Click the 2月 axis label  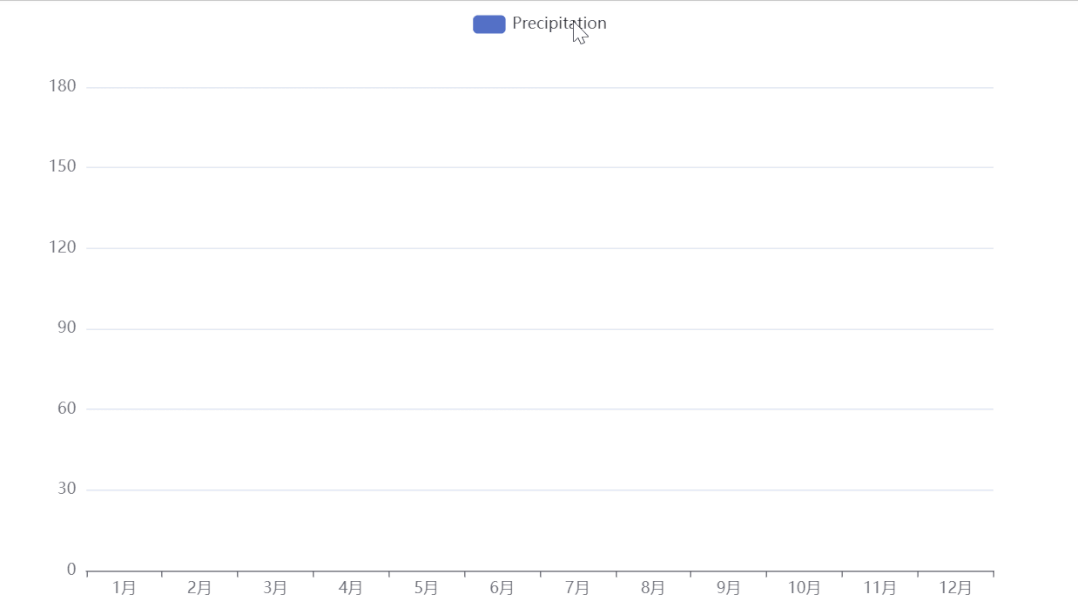pyautogui.click(x=200, y=588)
